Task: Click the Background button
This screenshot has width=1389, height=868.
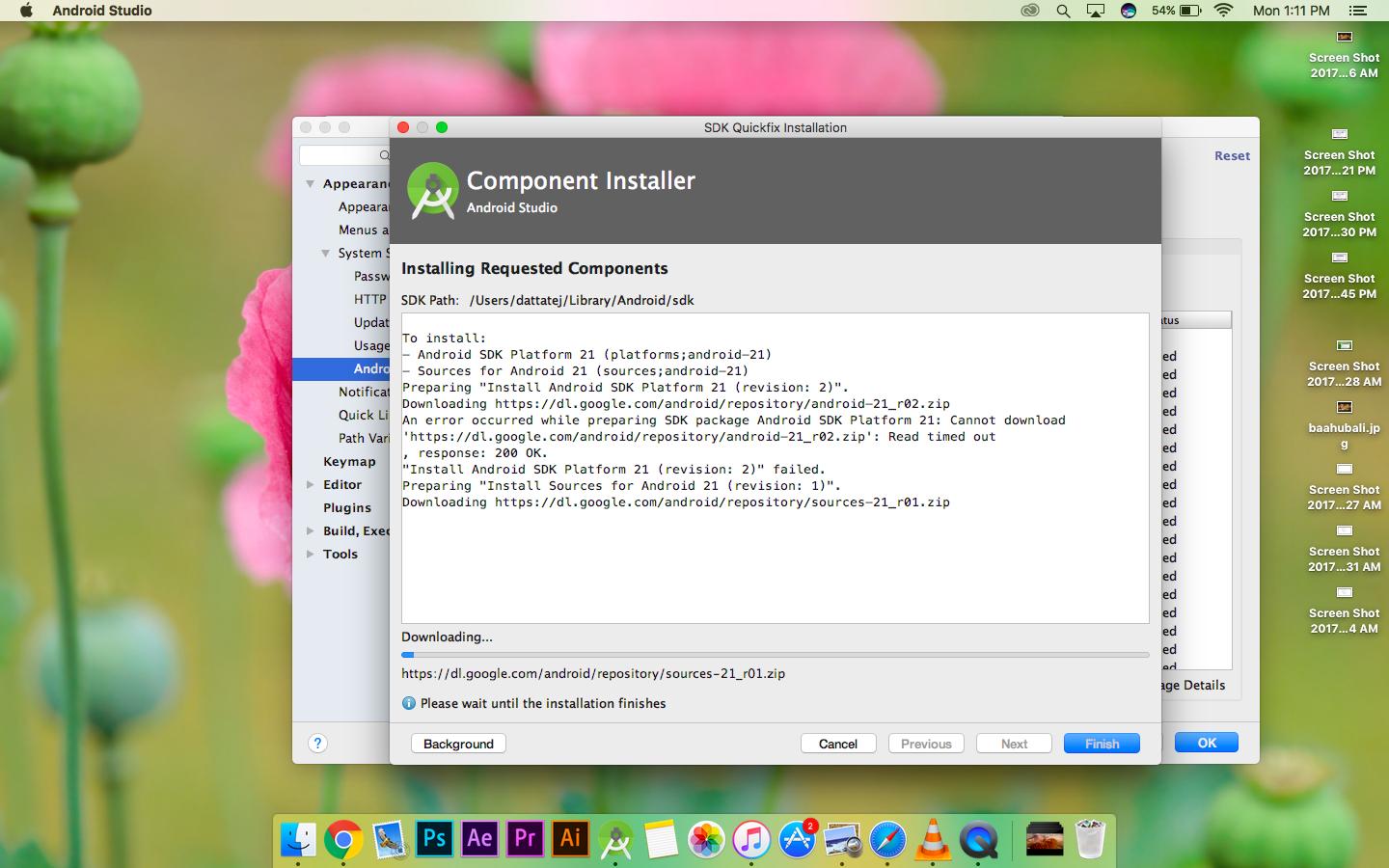Action: pos(458,744)
